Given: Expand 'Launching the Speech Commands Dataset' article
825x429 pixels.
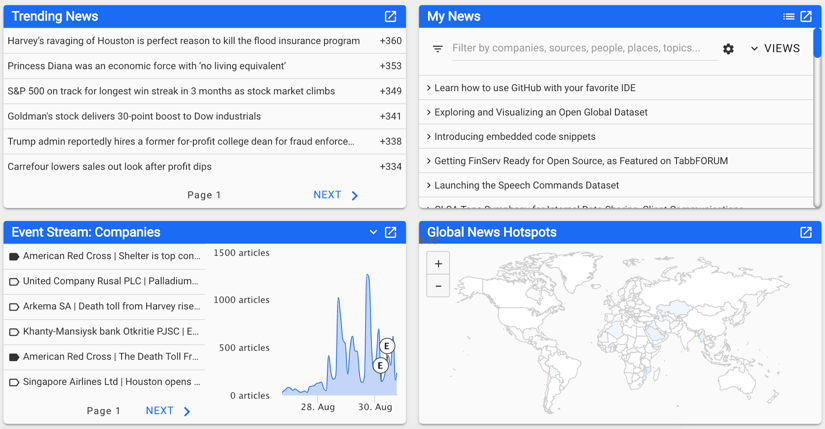Looking at the screenshot, I should (526, 185).
